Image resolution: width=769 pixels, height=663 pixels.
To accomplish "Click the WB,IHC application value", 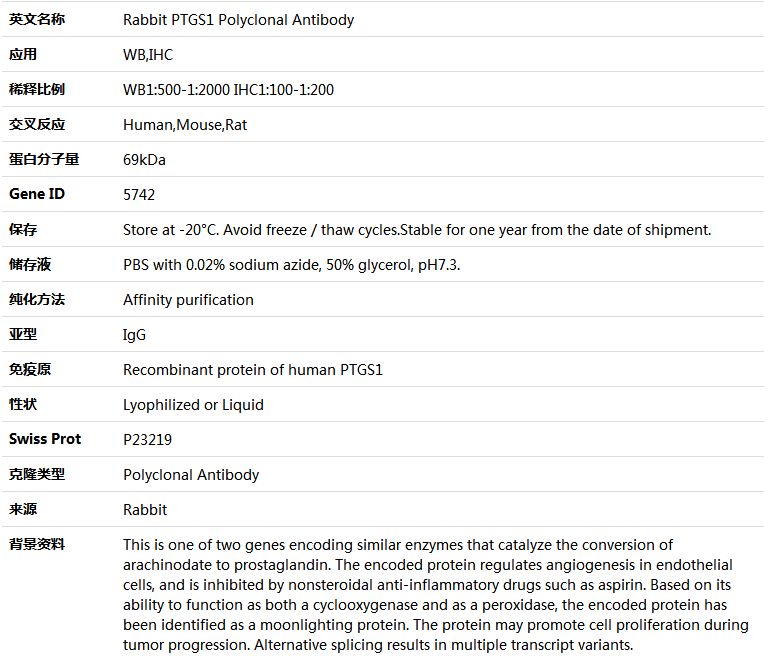I will click(x=148, y=55).
